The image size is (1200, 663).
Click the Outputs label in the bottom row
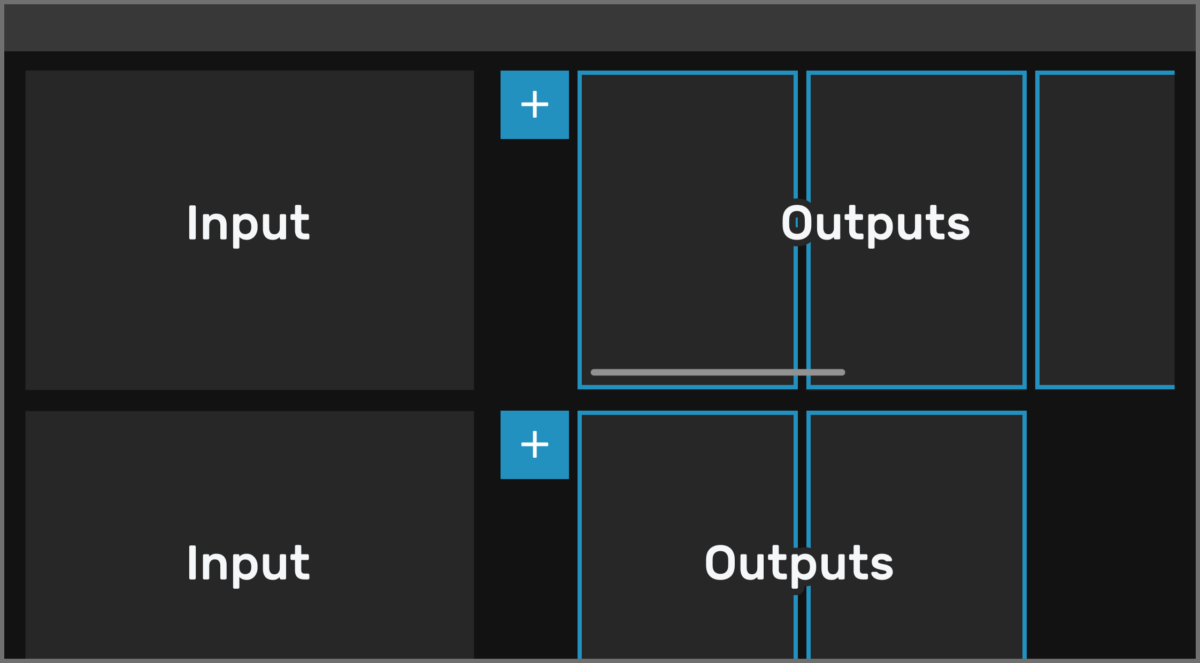click(x=798, y=563)
